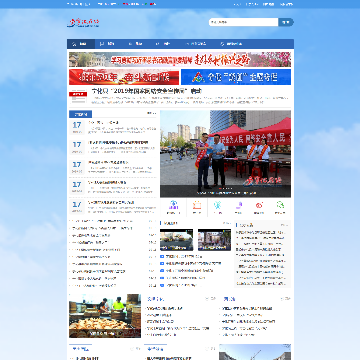Click the red newspaper icon beside the headline

(x=78, y=97)
